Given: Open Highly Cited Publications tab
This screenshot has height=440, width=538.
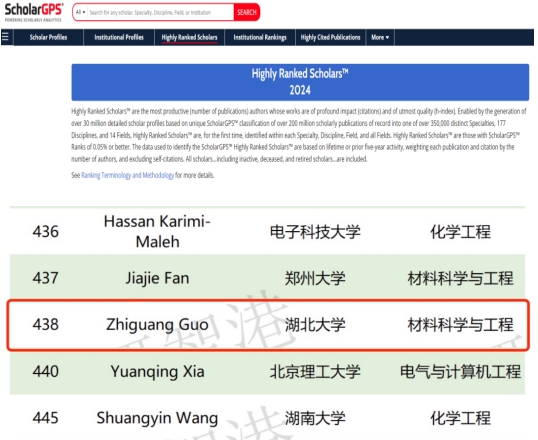Looking at the screenshot, I should coord(330,37).
